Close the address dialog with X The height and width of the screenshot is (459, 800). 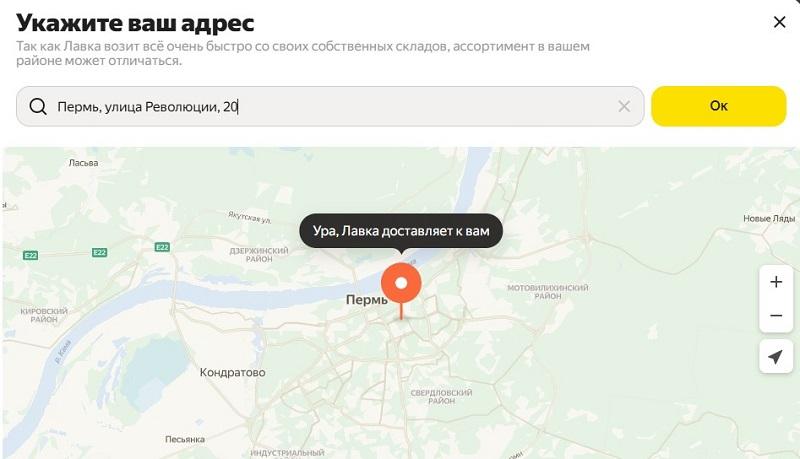point(779,22)
